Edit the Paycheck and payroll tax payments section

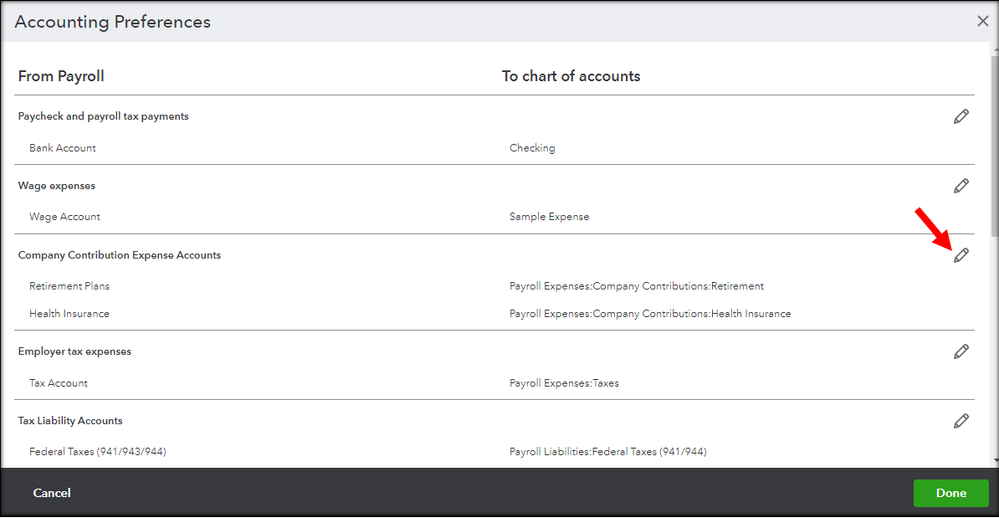(x=961, y=117)
